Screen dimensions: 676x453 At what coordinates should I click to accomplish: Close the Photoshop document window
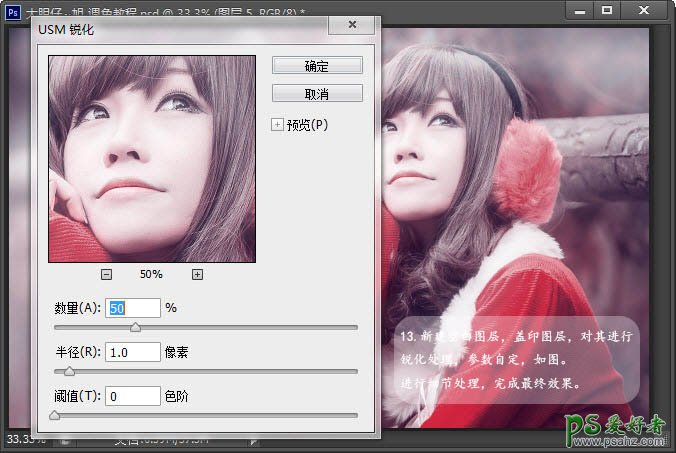point(645,10)
